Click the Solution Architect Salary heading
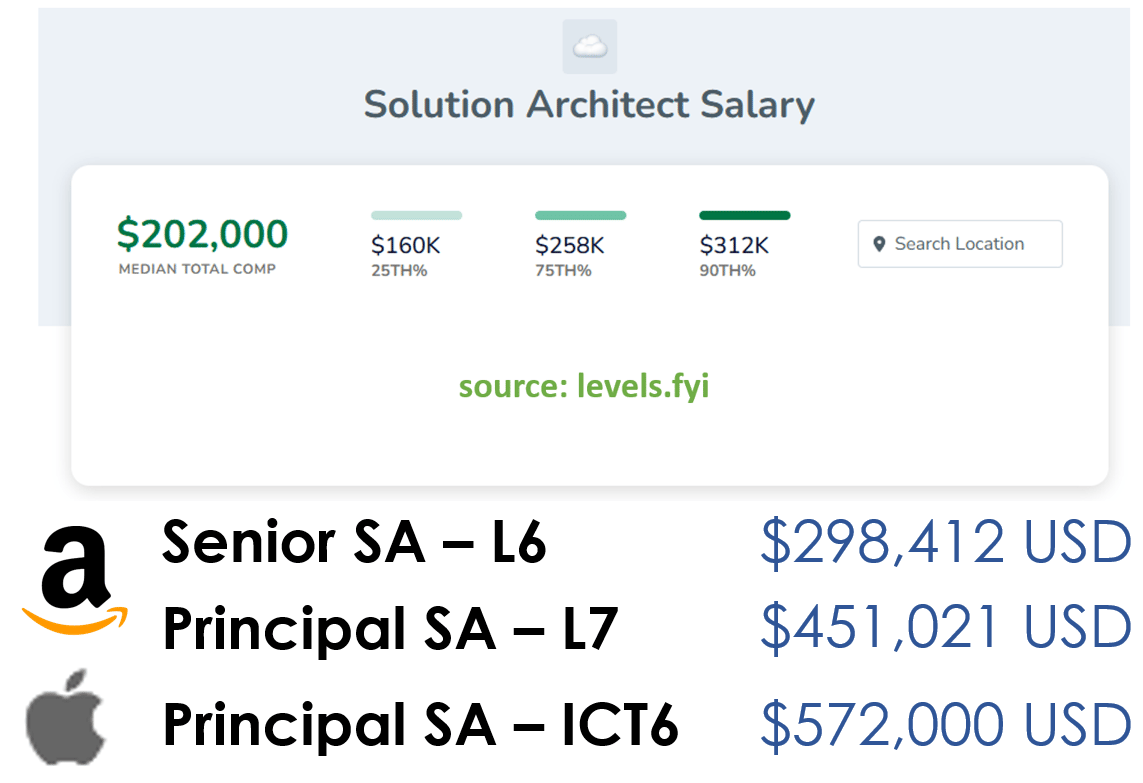The height and width of the screenshot is (783, 1143). point(589,104)
